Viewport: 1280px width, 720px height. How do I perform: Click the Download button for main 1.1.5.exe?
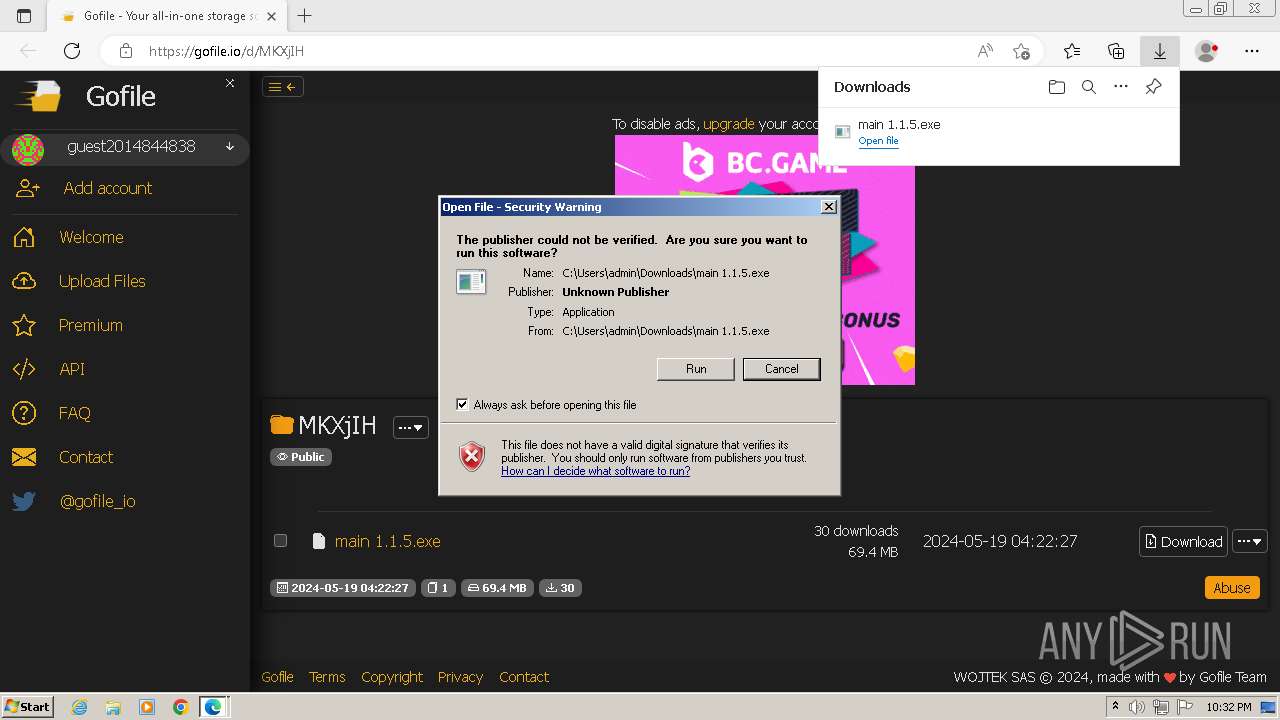click(x=1183, y=541)
